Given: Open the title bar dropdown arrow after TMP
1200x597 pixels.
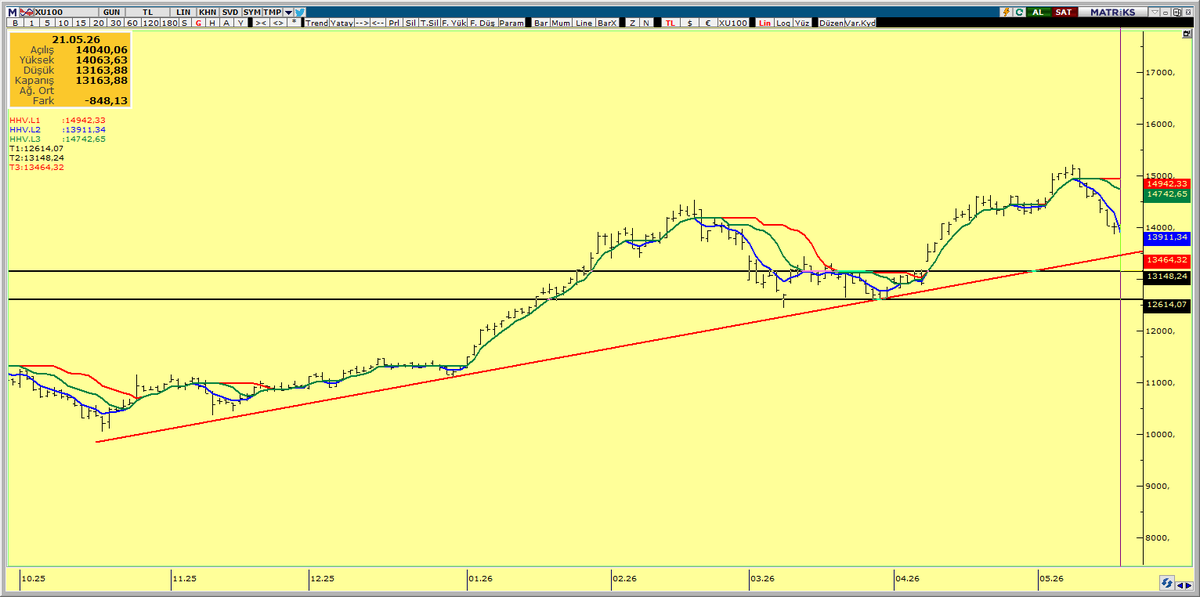Looking at the screenshot, I should [288, 12].
